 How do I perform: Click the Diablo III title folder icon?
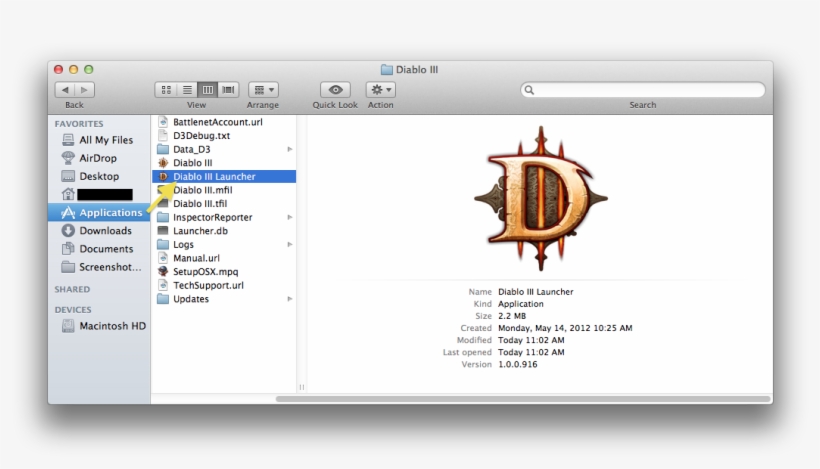[x=386, y=70]
